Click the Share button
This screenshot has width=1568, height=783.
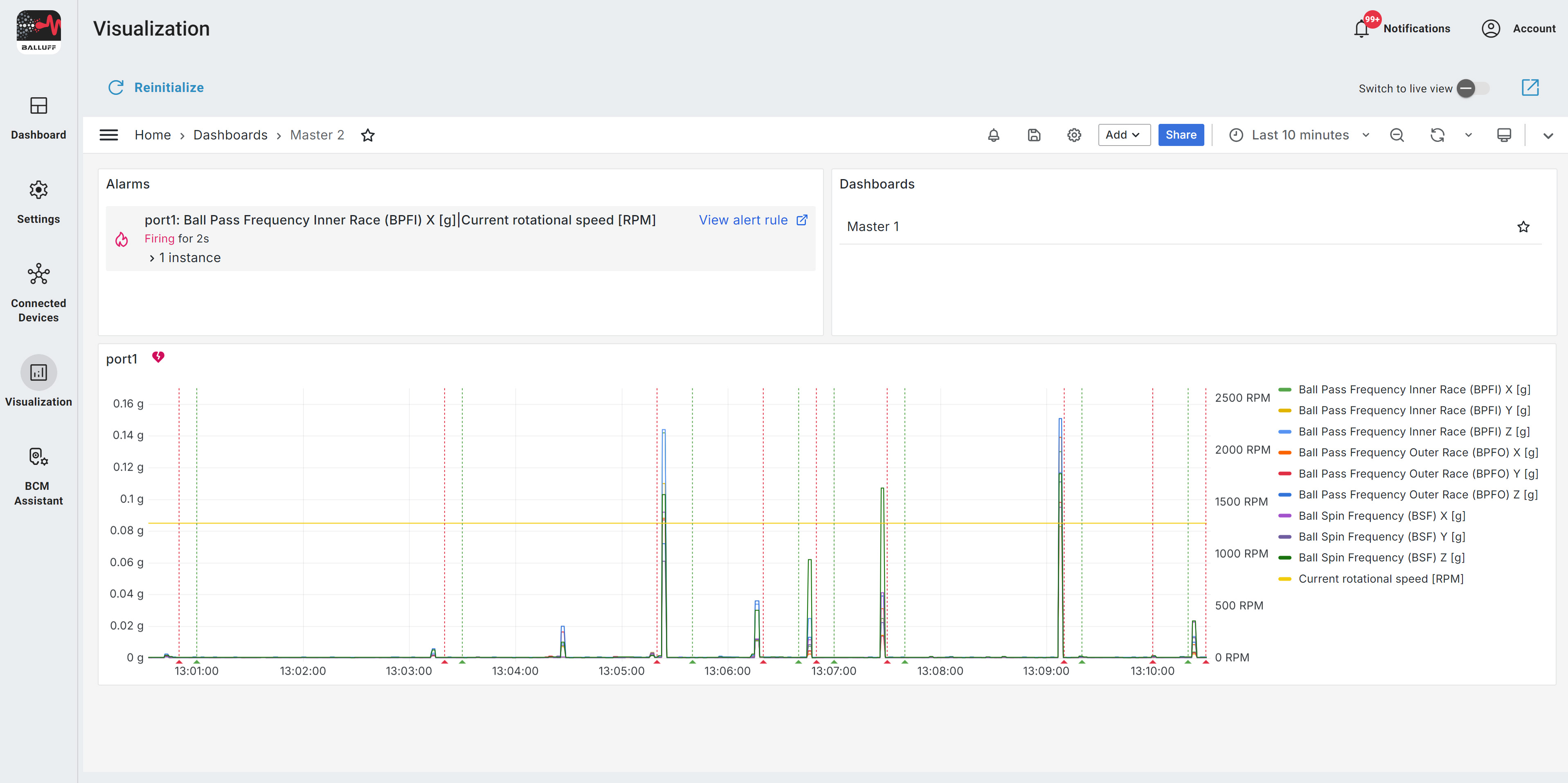click(x=1180, y=135)
